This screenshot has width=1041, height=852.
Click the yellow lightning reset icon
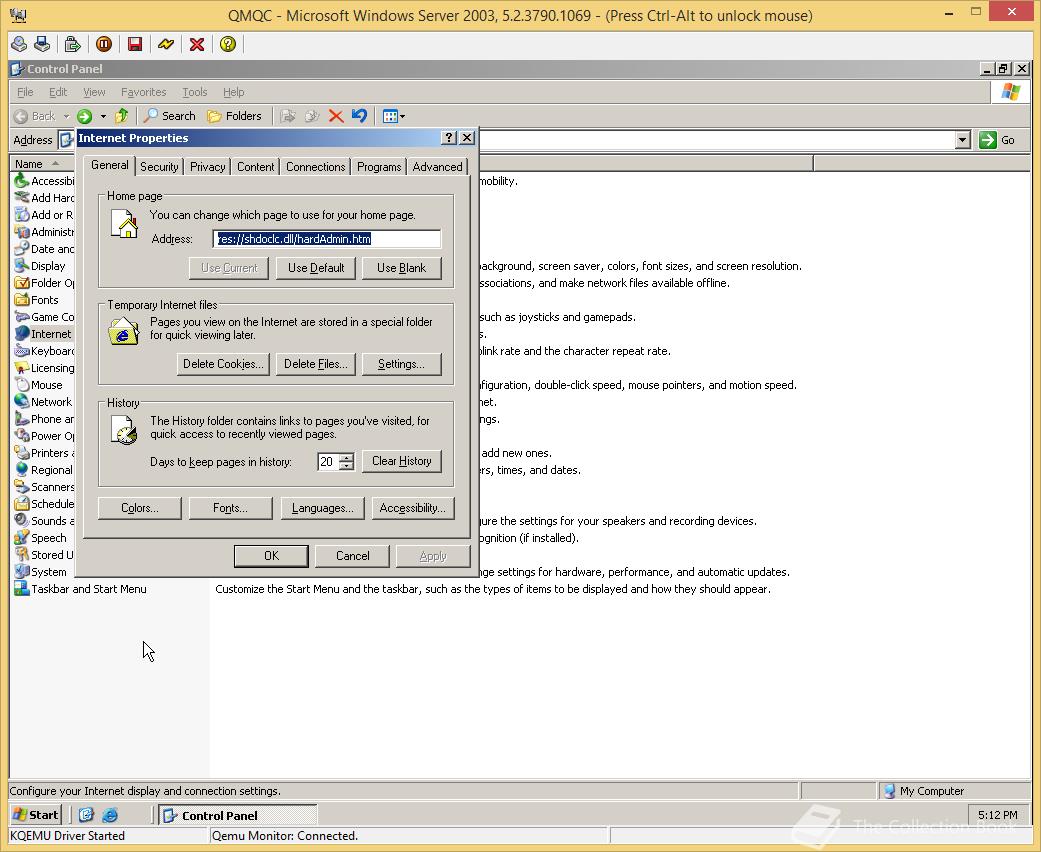coord(165,44)
